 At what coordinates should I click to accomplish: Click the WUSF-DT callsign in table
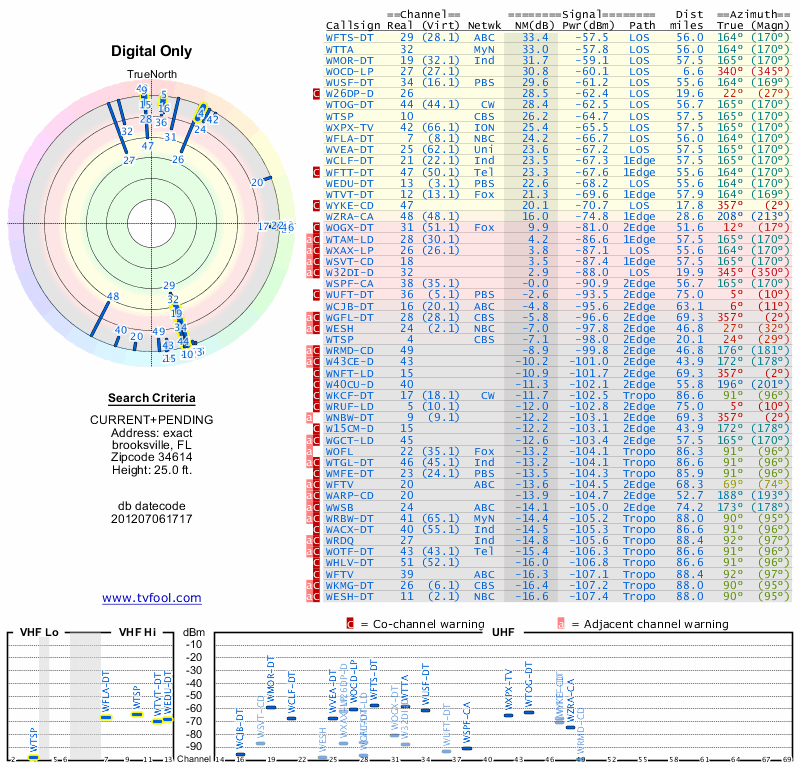(350, 81)
